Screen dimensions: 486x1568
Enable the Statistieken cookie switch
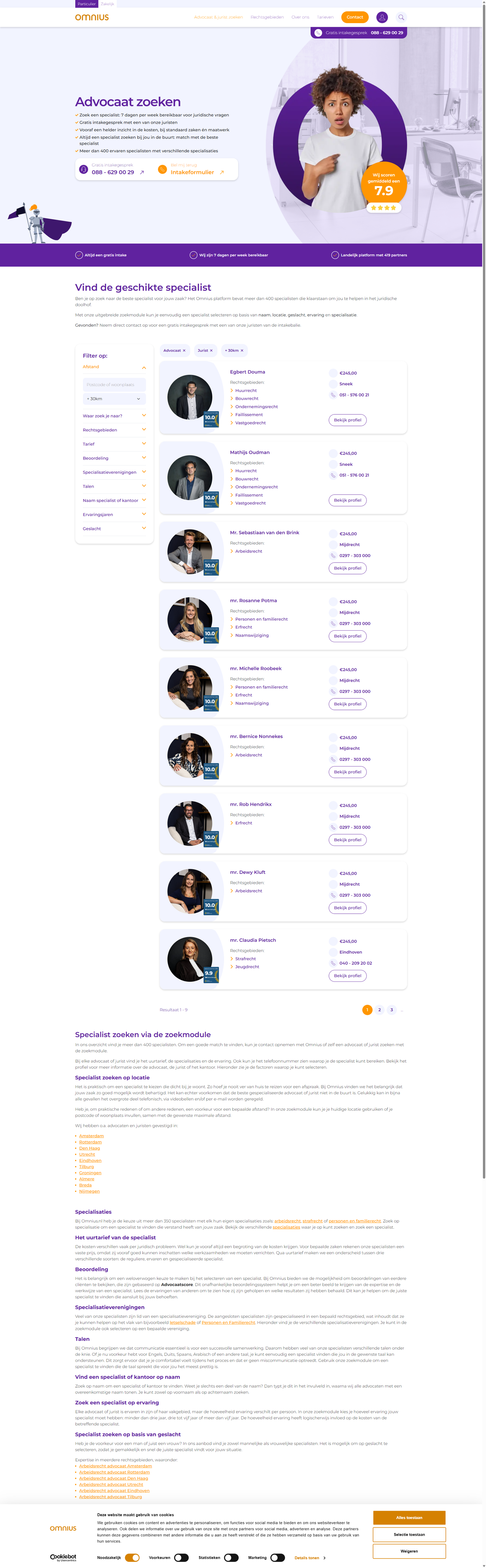click(x=231, y=1558)
